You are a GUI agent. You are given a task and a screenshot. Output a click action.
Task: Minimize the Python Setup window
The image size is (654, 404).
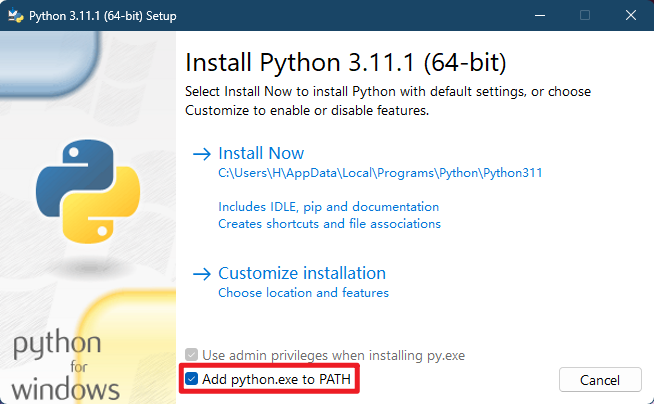tap(540, 15)
